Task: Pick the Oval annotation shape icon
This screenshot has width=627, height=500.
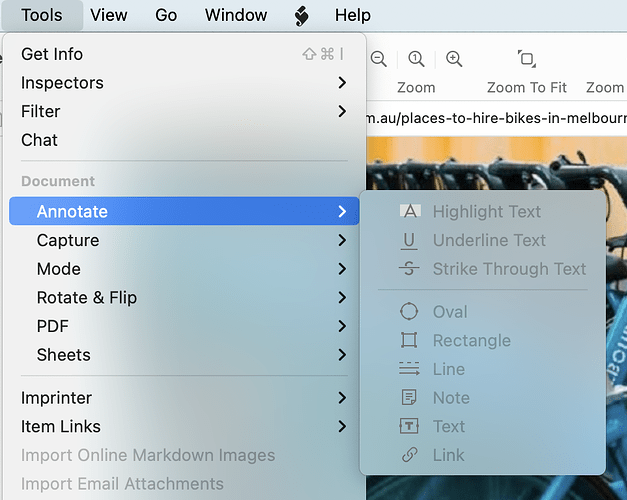Action: point(409,312)
